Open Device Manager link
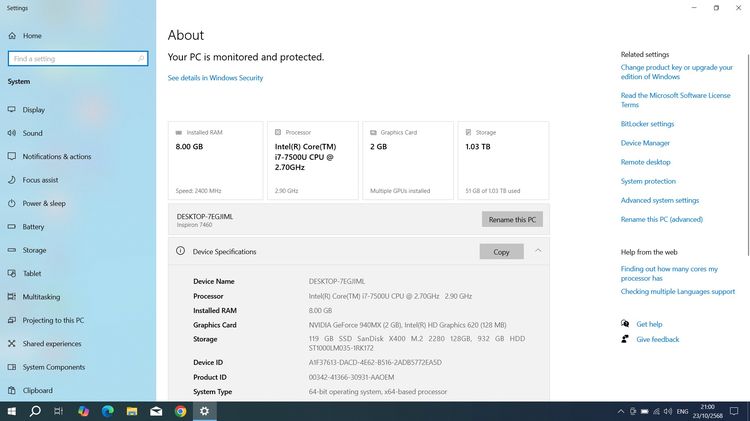The image size is (750, 421). 645,143
